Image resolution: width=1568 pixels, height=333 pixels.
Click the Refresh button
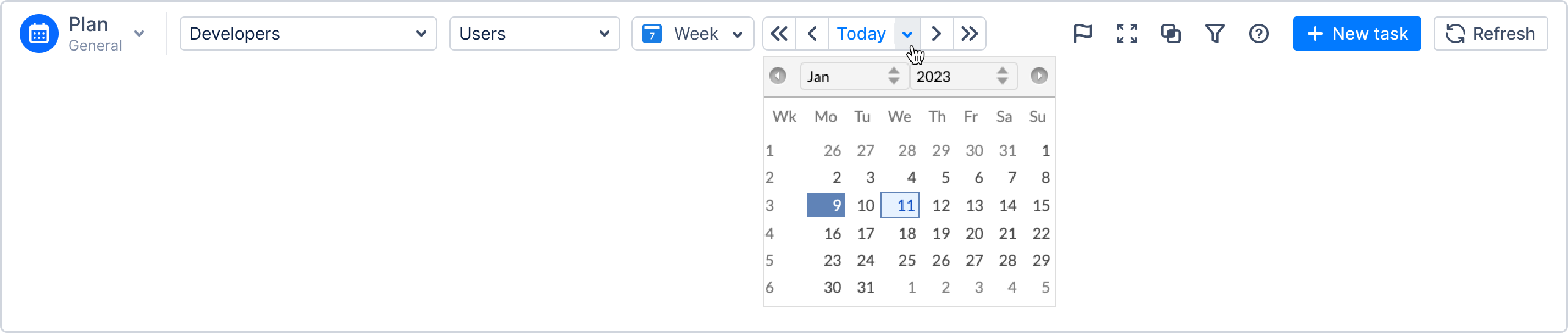pyautogui.click(x=1490, y=34)
